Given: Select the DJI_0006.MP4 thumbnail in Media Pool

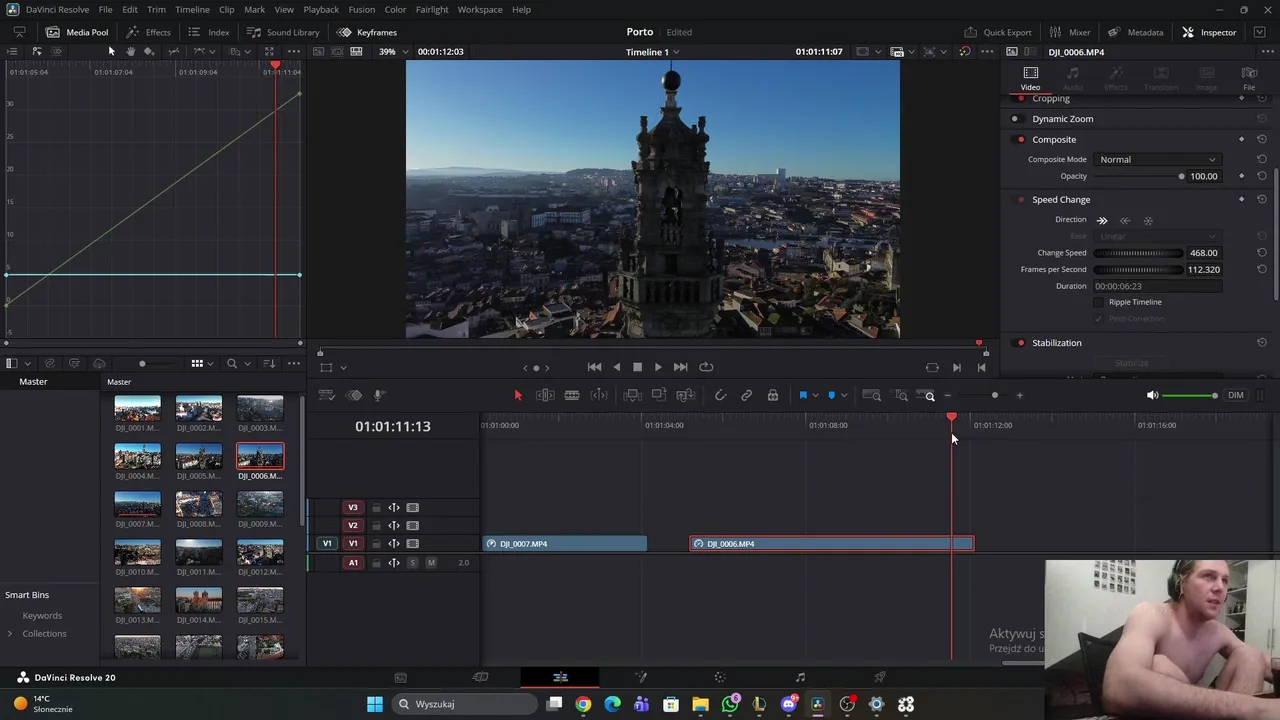Looking at the screenshot, I should tap(260, 457).
